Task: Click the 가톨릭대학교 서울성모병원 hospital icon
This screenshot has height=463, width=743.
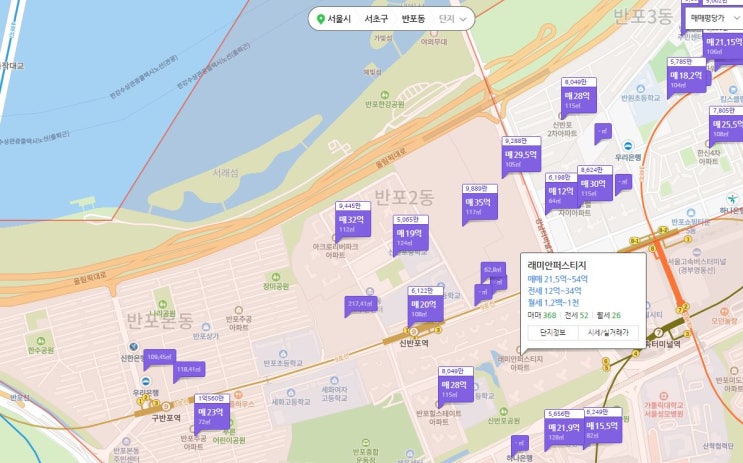Action: click(x=664, y=396)
